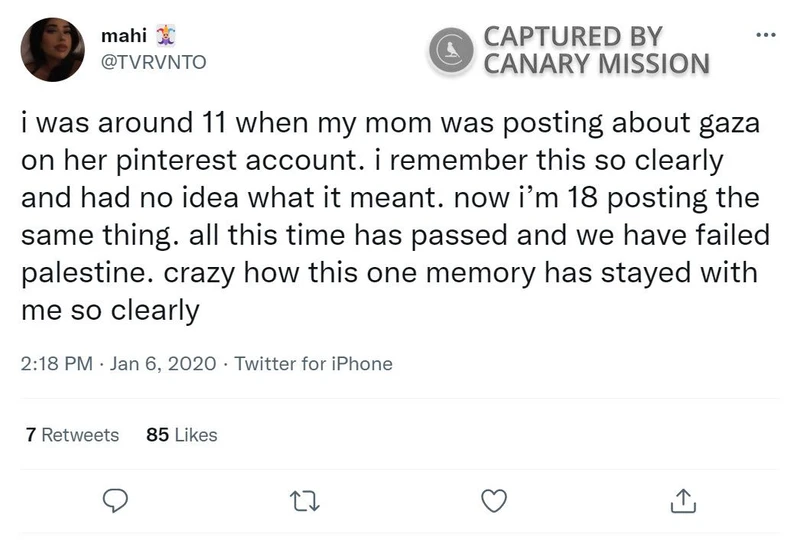800x547 pixels.
Task: Click the 2:18 PM timestamp
Action: (x=53, y=364)
